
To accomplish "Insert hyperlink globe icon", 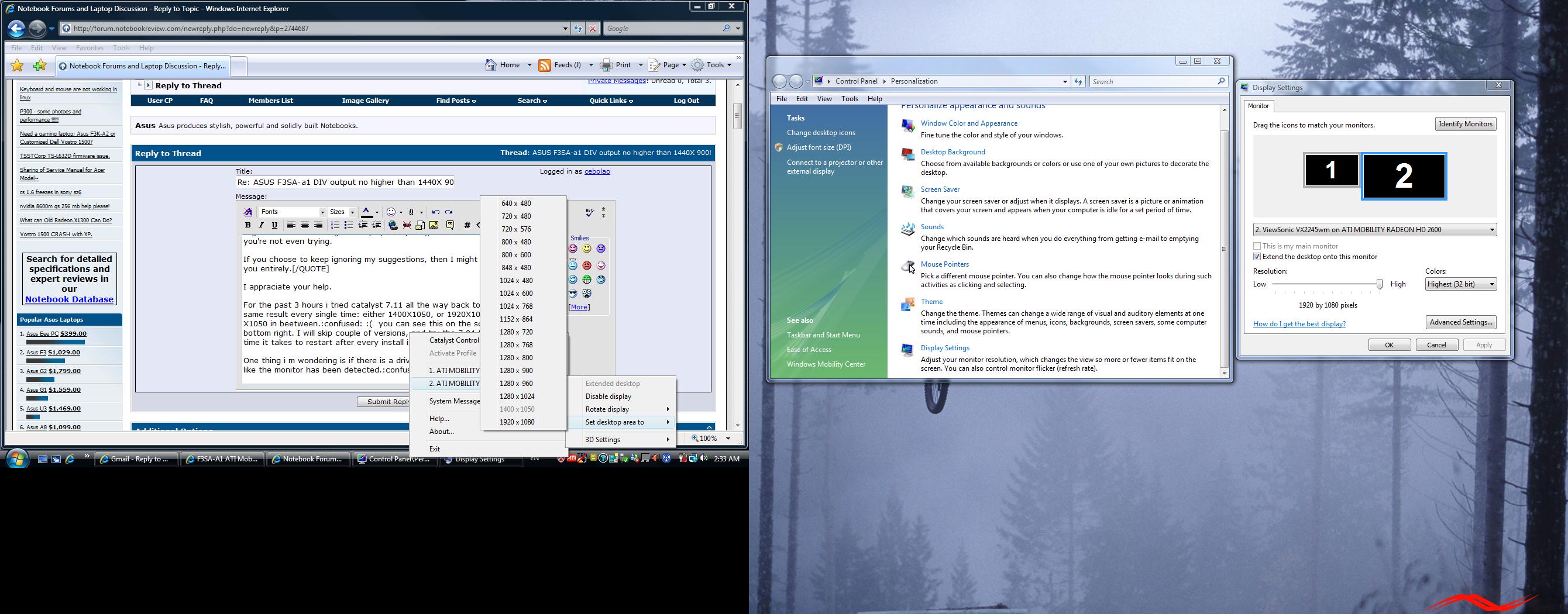I will [x=393, y=225].
